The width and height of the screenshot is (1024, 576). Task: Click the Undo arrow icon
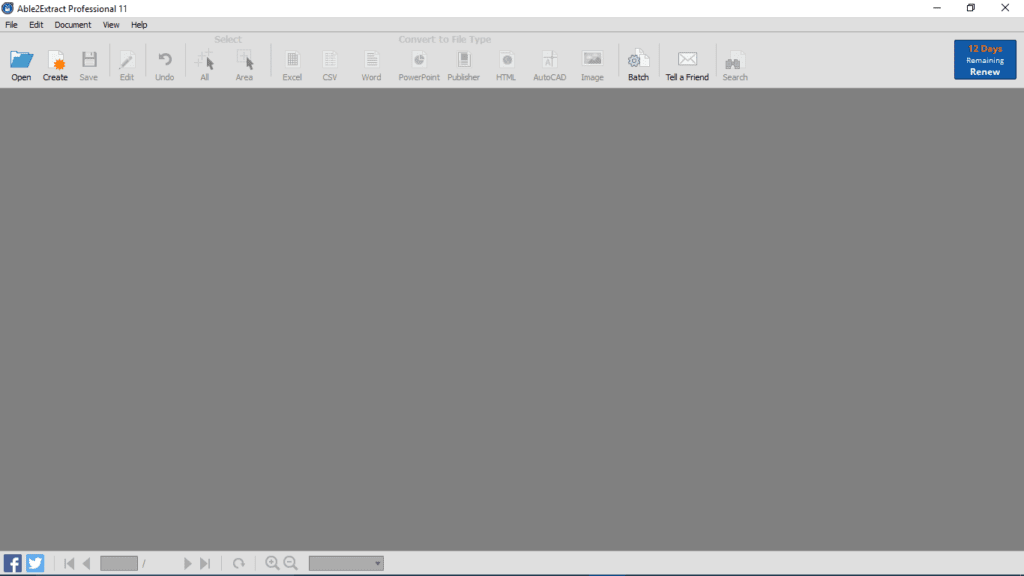tap(165, 59)
